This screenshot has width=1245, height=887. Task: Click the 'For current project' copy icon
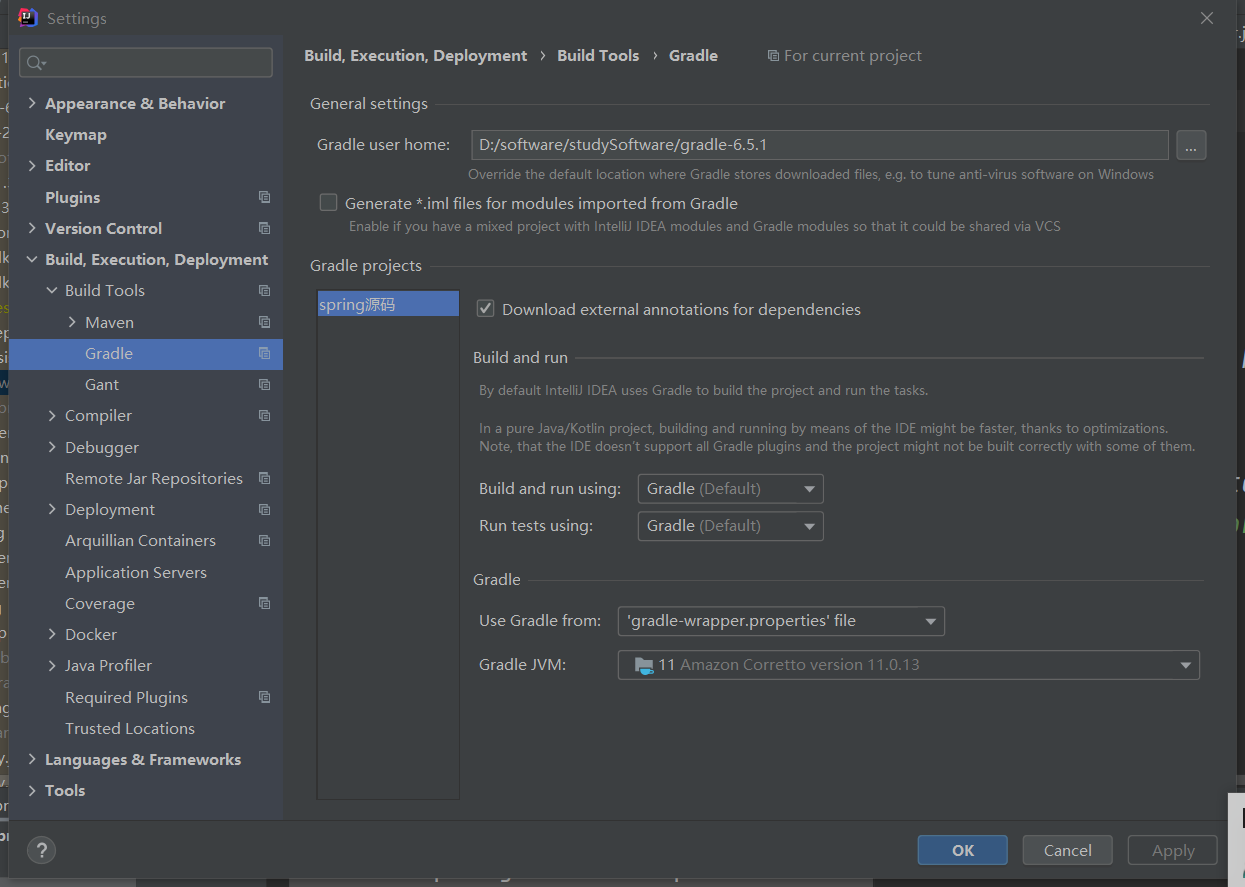[x=773, y=56]
